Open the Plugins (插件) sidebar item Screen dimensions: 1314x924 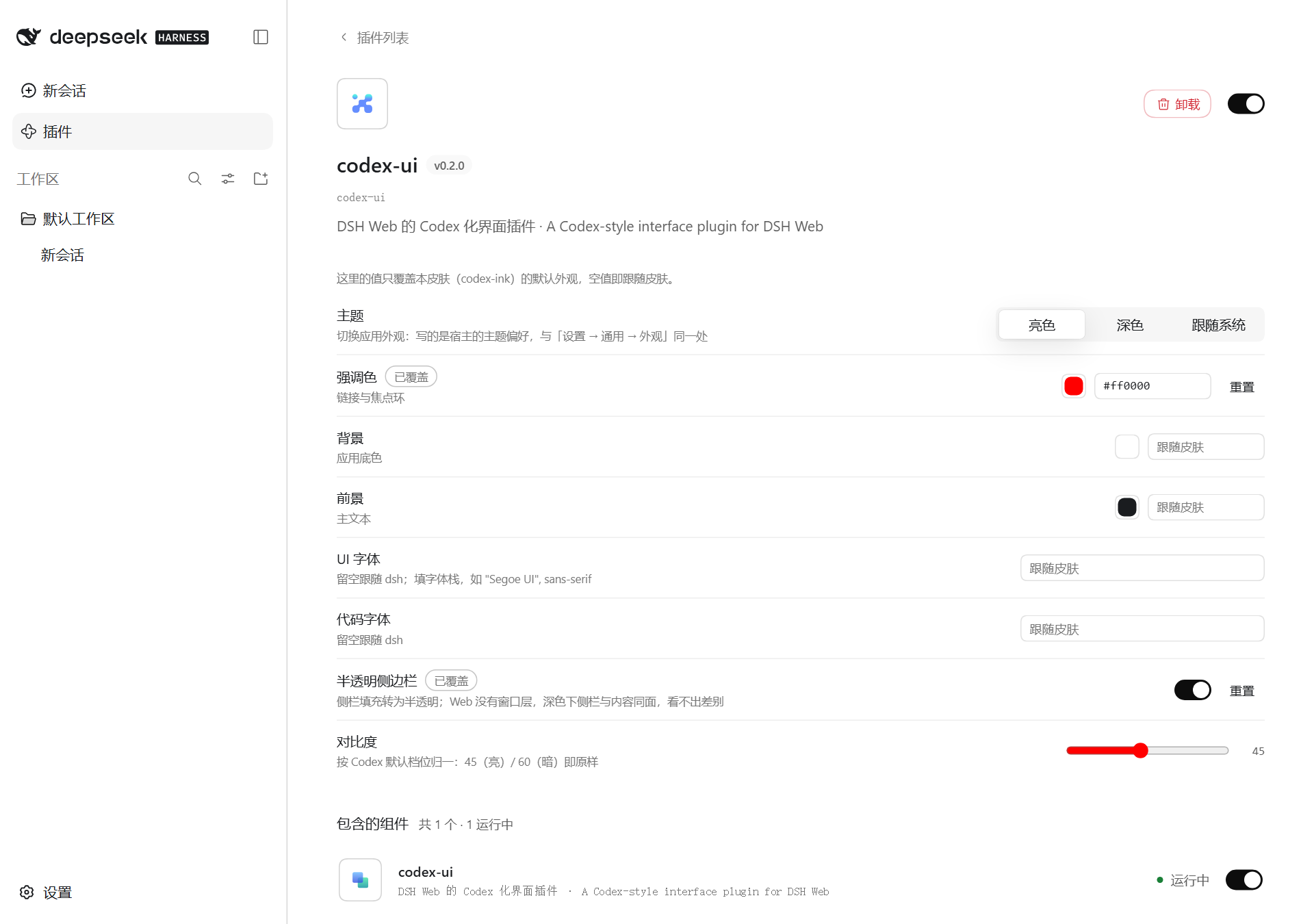pyautogui.click(x=142, y=131)
